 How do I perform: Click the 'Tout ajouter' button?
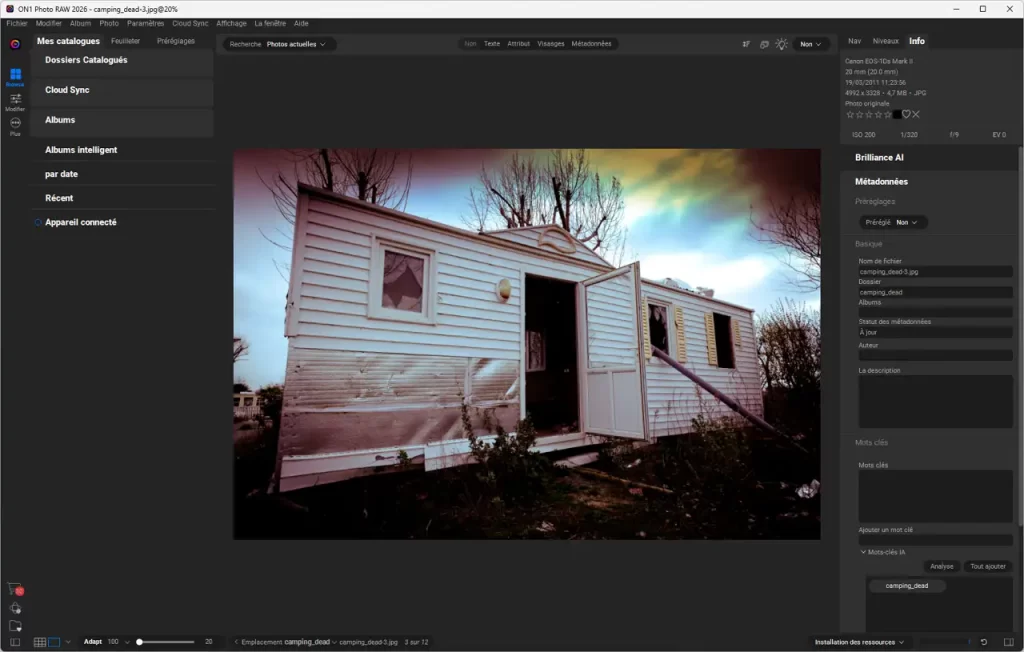tap(987, 566)
